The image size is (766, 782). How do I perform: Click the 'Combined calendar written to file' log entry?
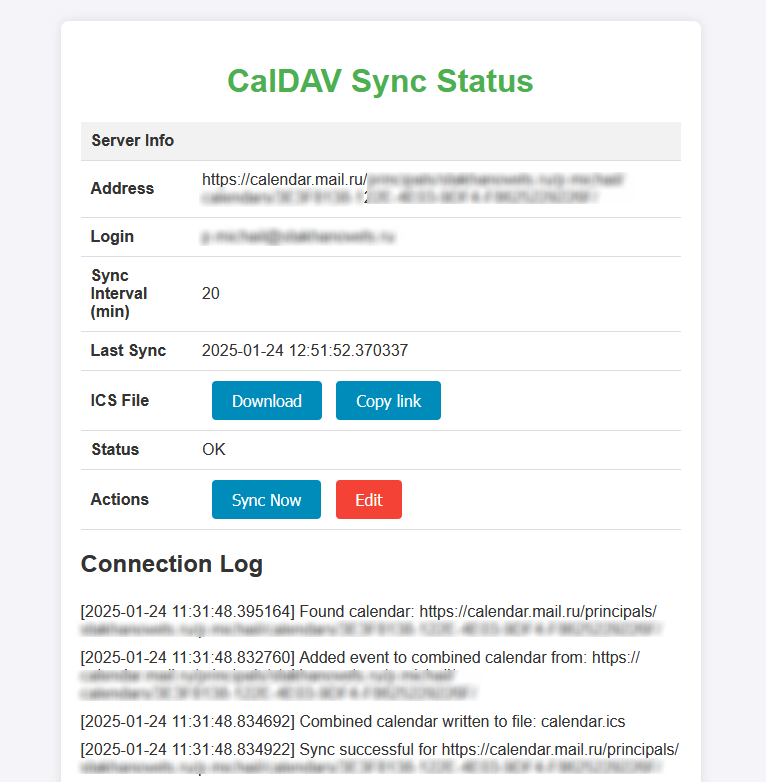click(352, 721)
